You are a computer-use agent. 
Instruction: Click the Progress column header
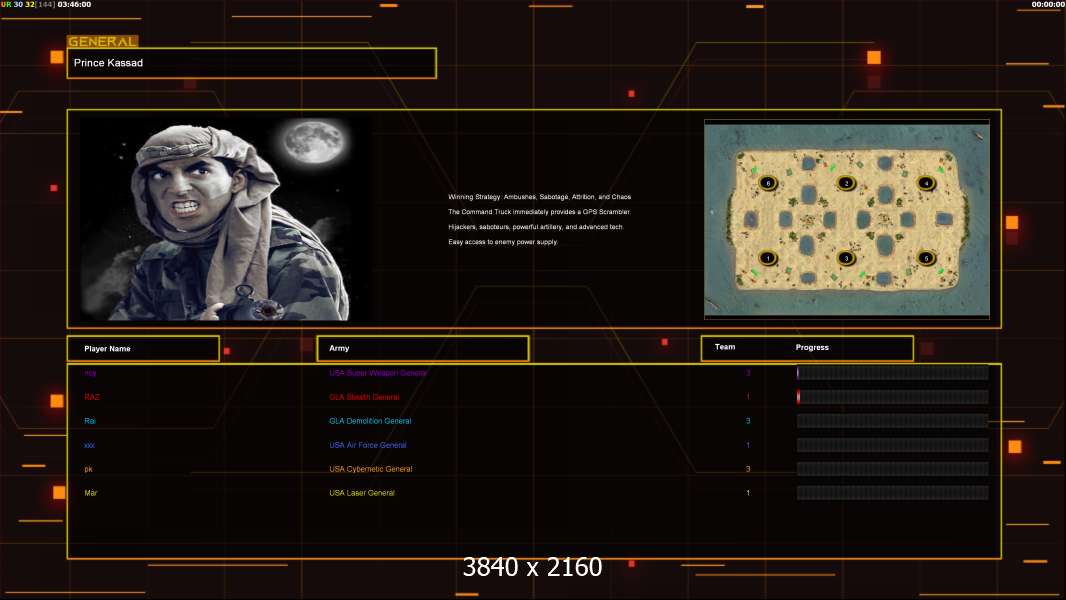[812, 347]
